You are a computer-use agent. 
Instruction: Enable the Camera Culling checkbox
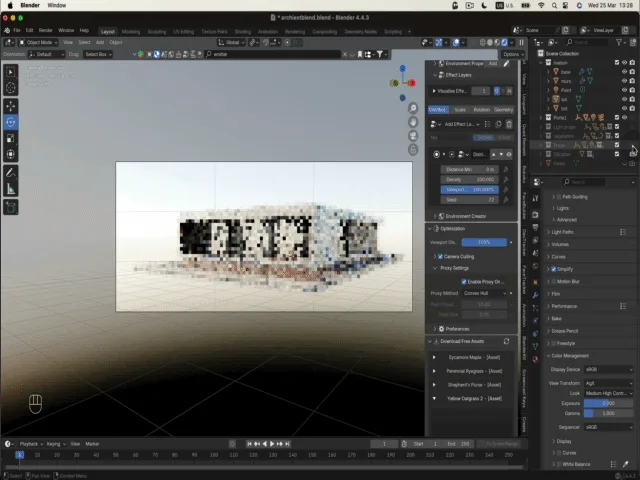pyautogui.click(x=441, y=256)
